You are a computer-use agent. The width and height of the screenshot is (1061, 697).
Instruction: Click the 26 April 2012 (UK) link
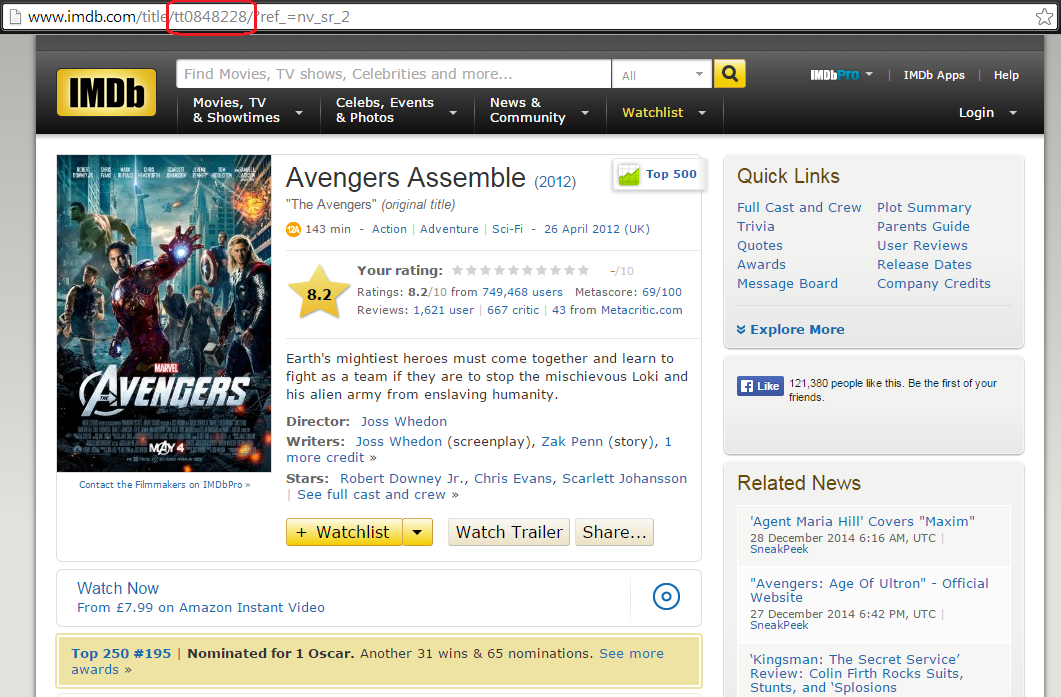[597, 229]
